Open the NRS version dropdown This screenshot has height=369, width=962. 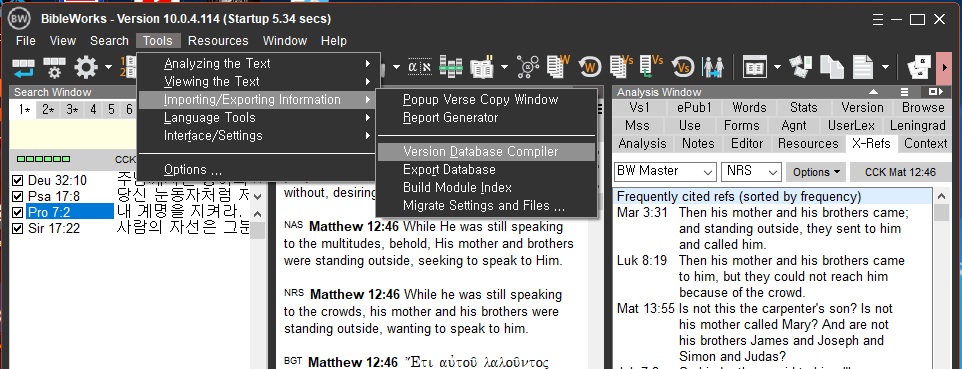point(751,171)
